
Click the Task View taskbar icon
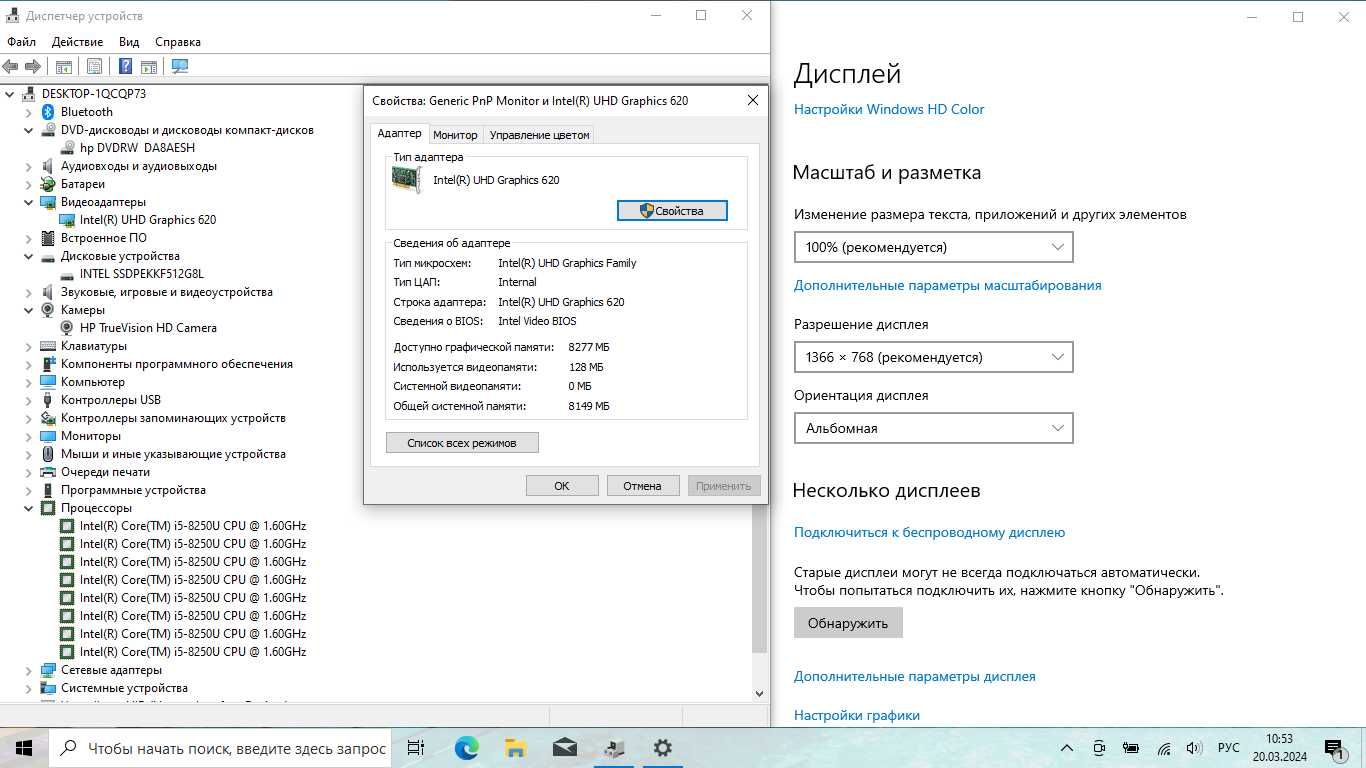416,747
